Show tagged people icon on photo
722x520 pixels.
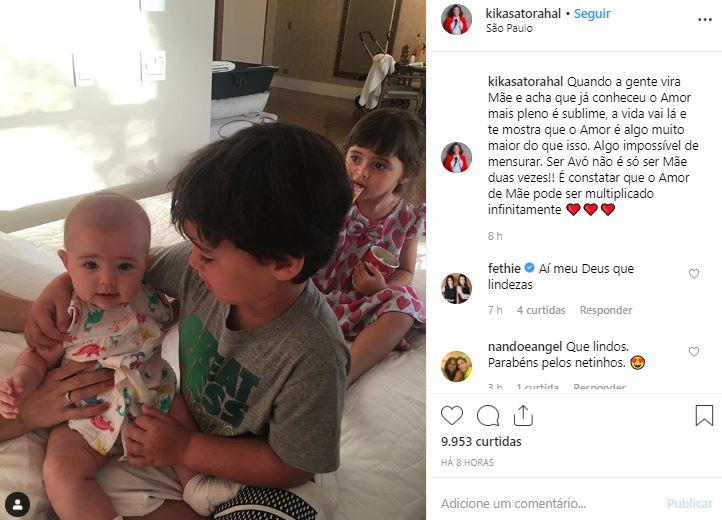tap(18, 504)
